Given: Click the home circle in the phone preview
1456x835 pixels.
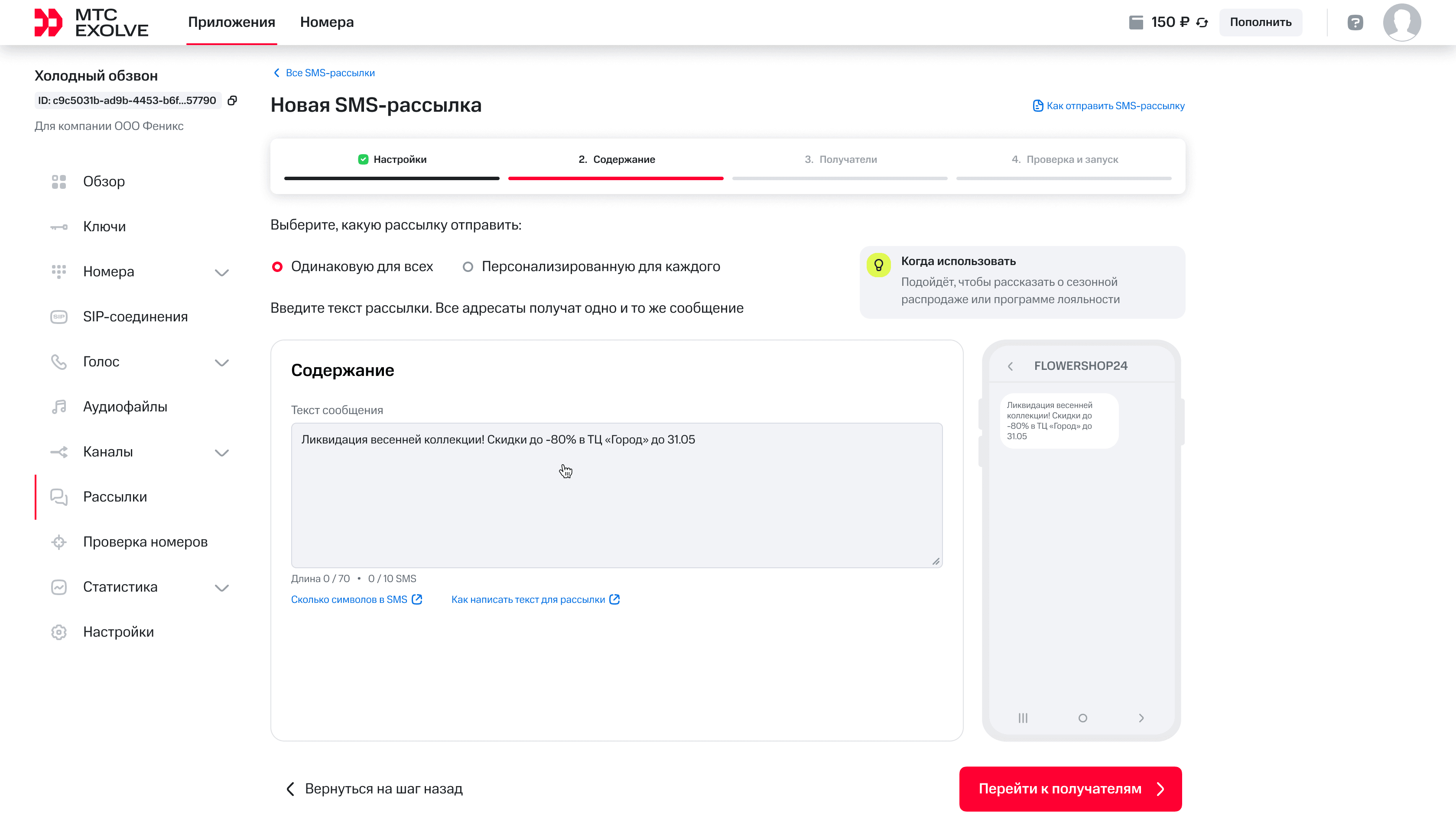Looking at the screenshot, I should [x=1082, y=718].
